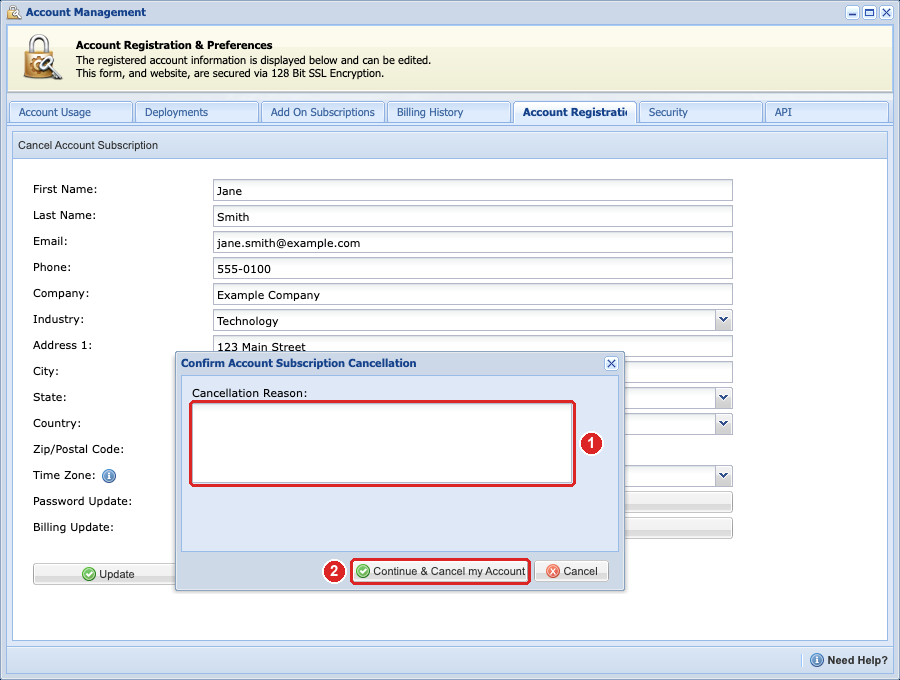Screen dimensions: 900x680
Task: Click the Billing Update label
Action: tap(73, 527)
